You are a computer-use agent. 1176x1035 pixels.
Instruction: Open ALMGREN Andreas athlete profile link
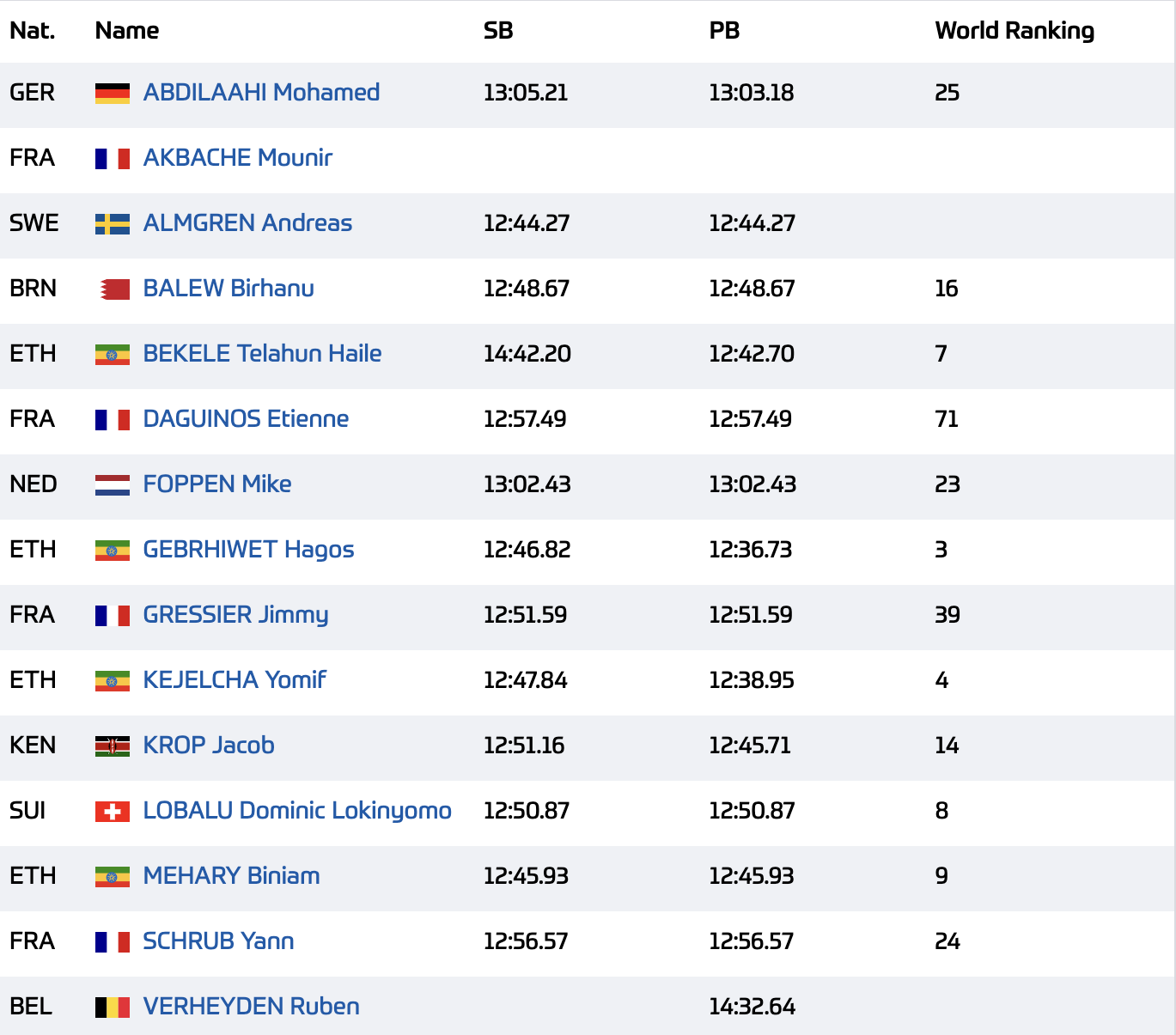(x=247, y=223)
